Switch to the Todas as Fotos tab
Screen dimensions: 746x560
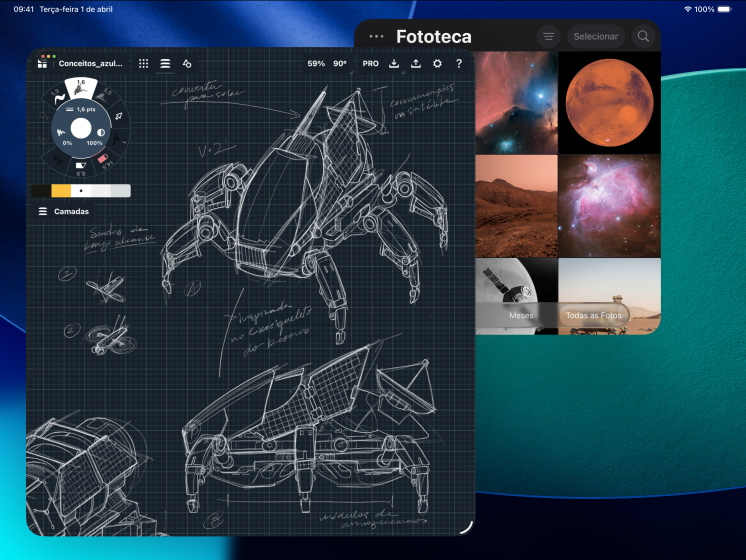594,315
